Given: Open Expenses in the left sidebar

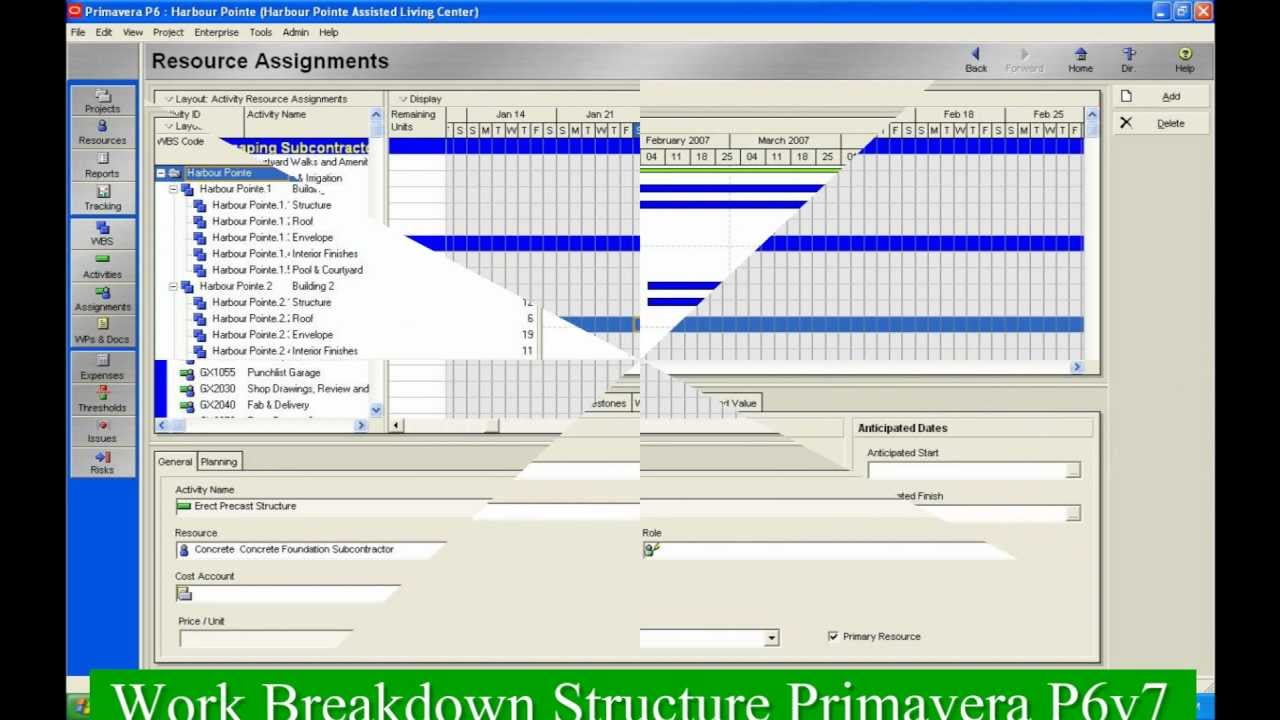Looking at the screenshot, I should coord(102,367).
